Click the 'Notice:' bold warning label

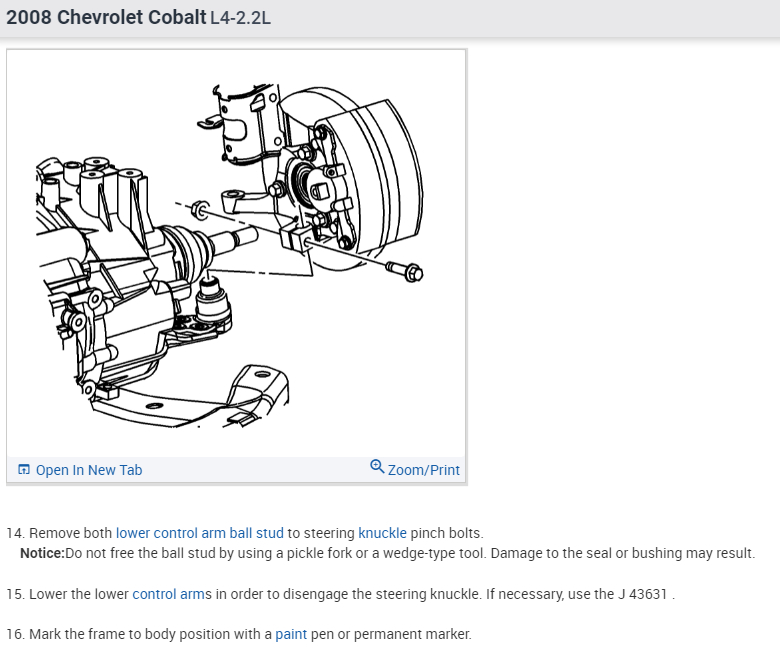click(42, 553)
